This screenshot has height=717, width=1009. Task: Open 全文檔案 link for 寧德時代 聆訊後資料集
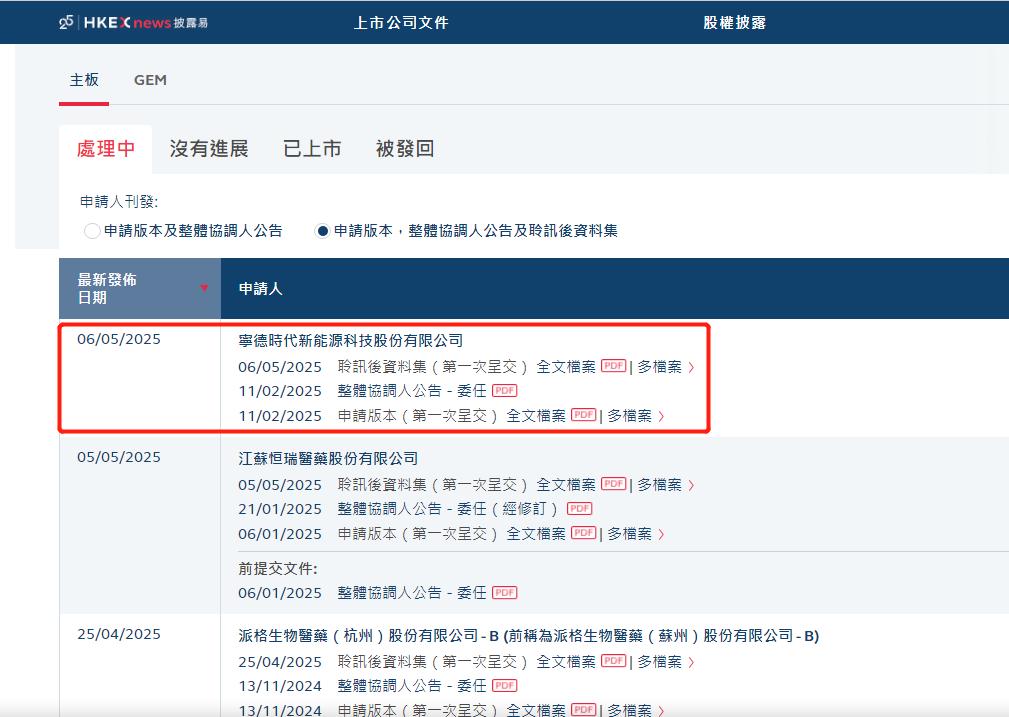pos(566,367)
